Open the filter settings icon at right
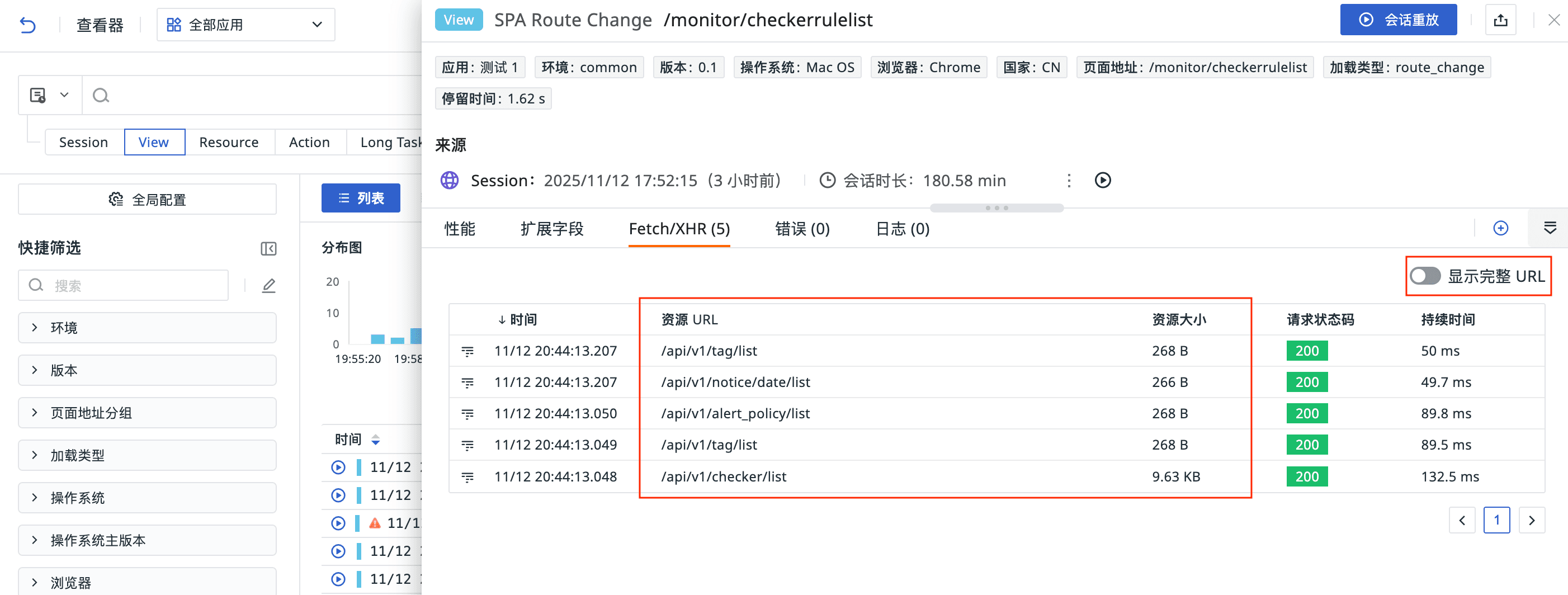 point(1550,228)
